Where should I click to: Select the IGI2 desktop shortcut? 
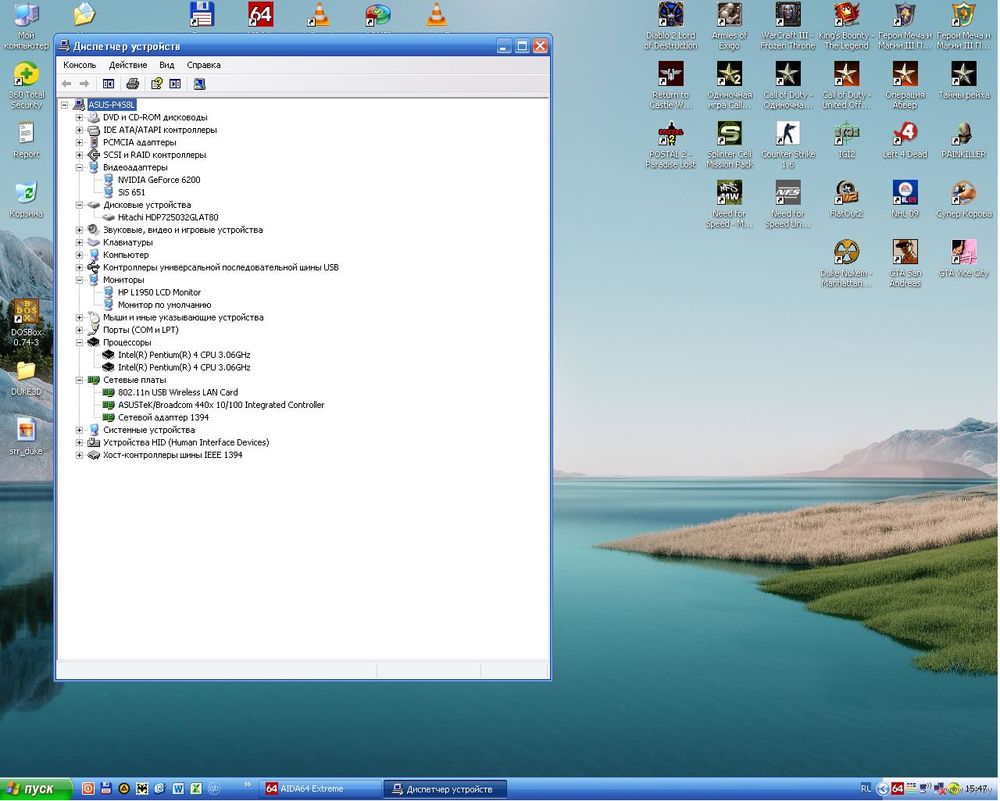click(847, 140)
